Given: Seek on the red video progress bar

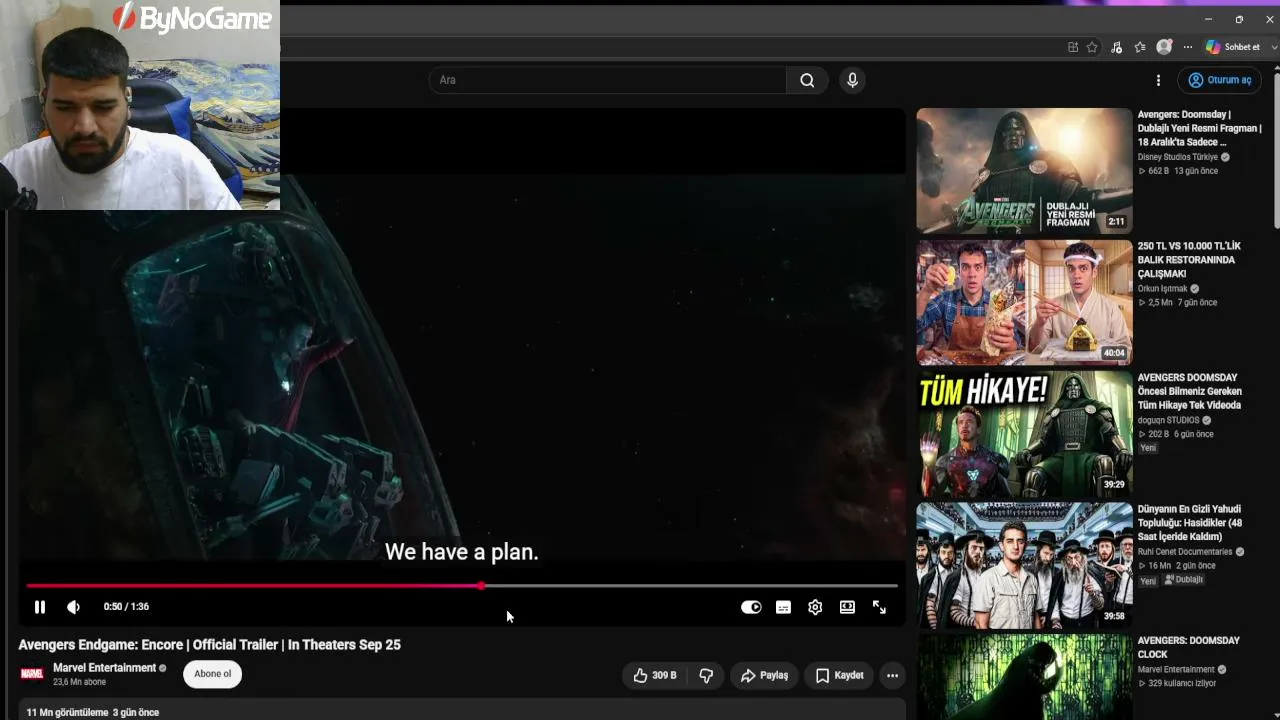Looking at the screenshot, I should pyautogui.click(x=462, y=586).
